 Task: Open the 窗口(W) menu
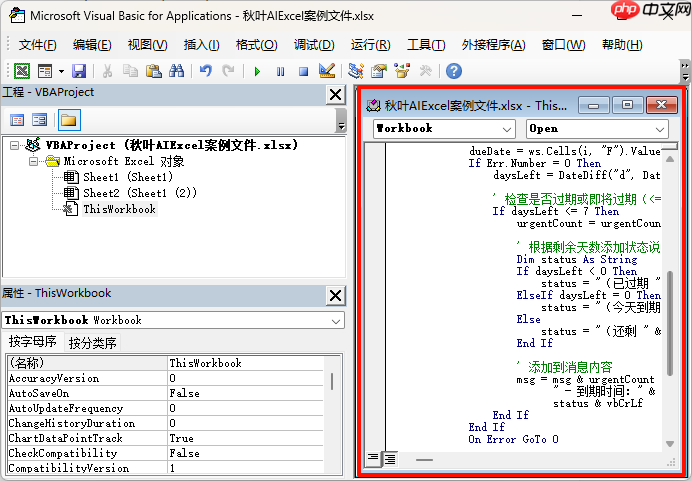[x=563, y=45]
